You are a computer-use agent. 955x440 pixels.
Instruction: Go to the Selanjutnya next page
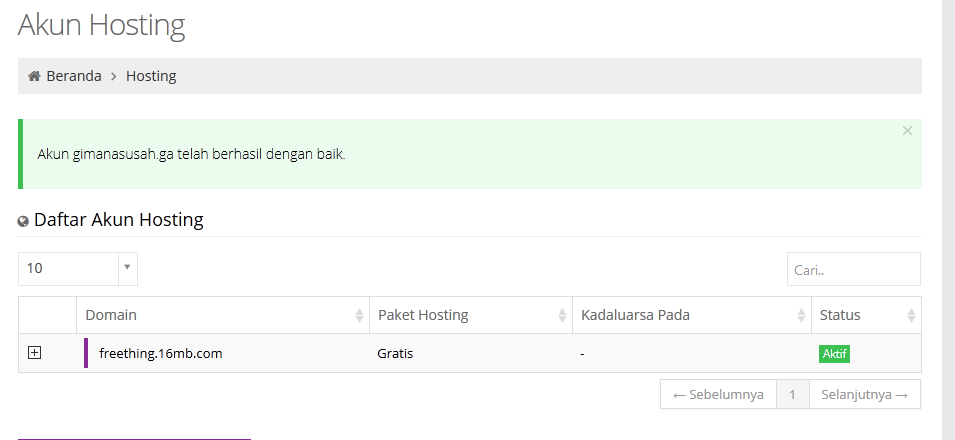point(865,394)
